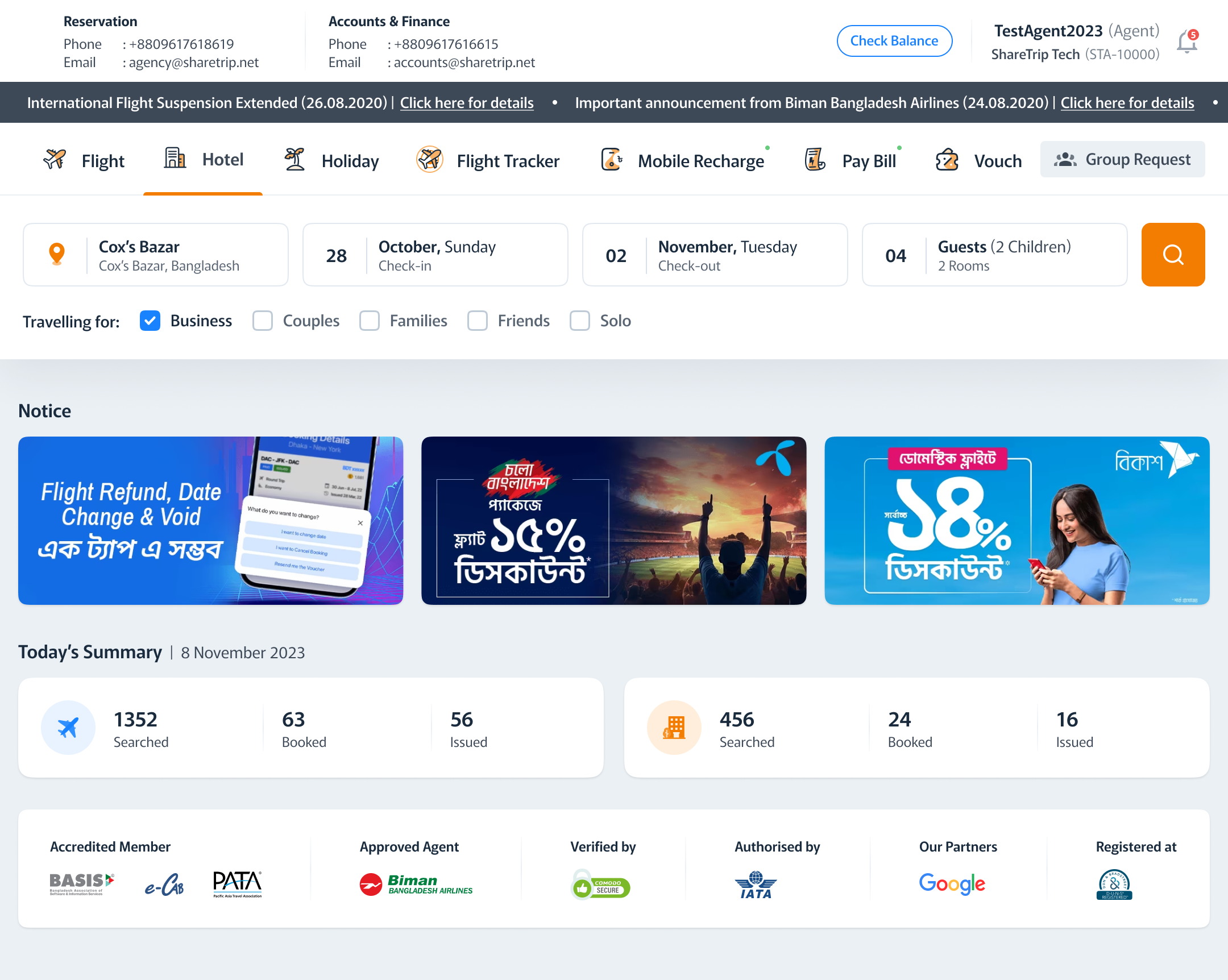Click the Biman Bangladesh Airlines logo
This screenshot has height=980, width=1228.
coord(416,885)
